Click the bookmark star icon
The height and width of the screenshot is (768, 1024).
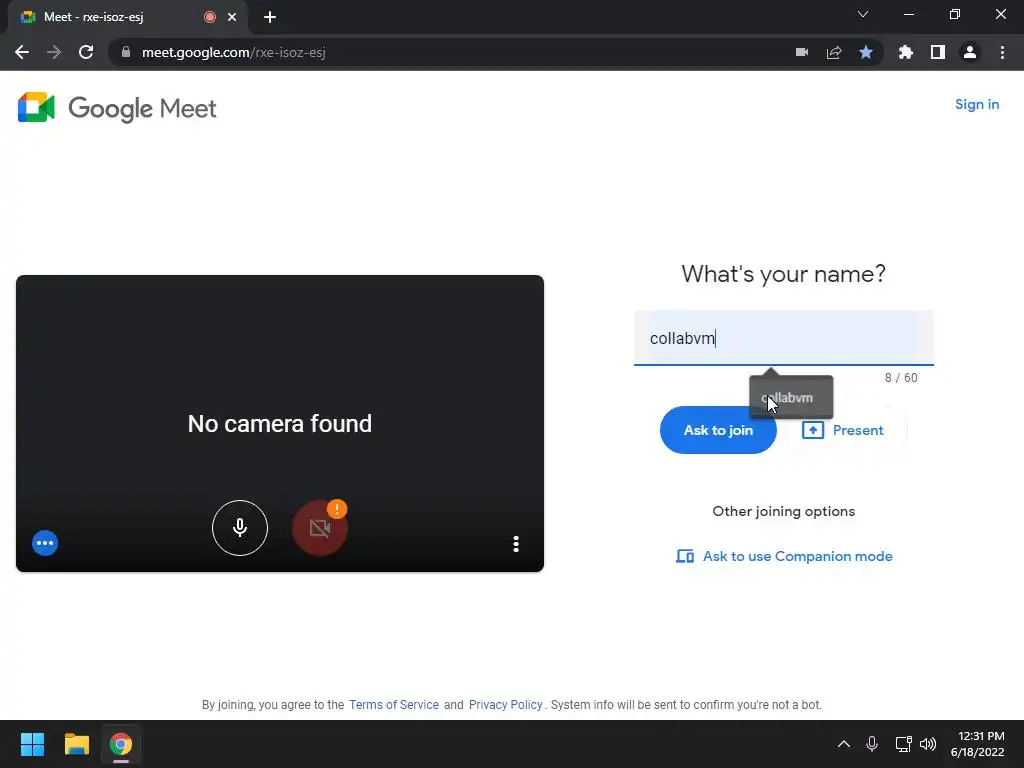tap(866, 52)
